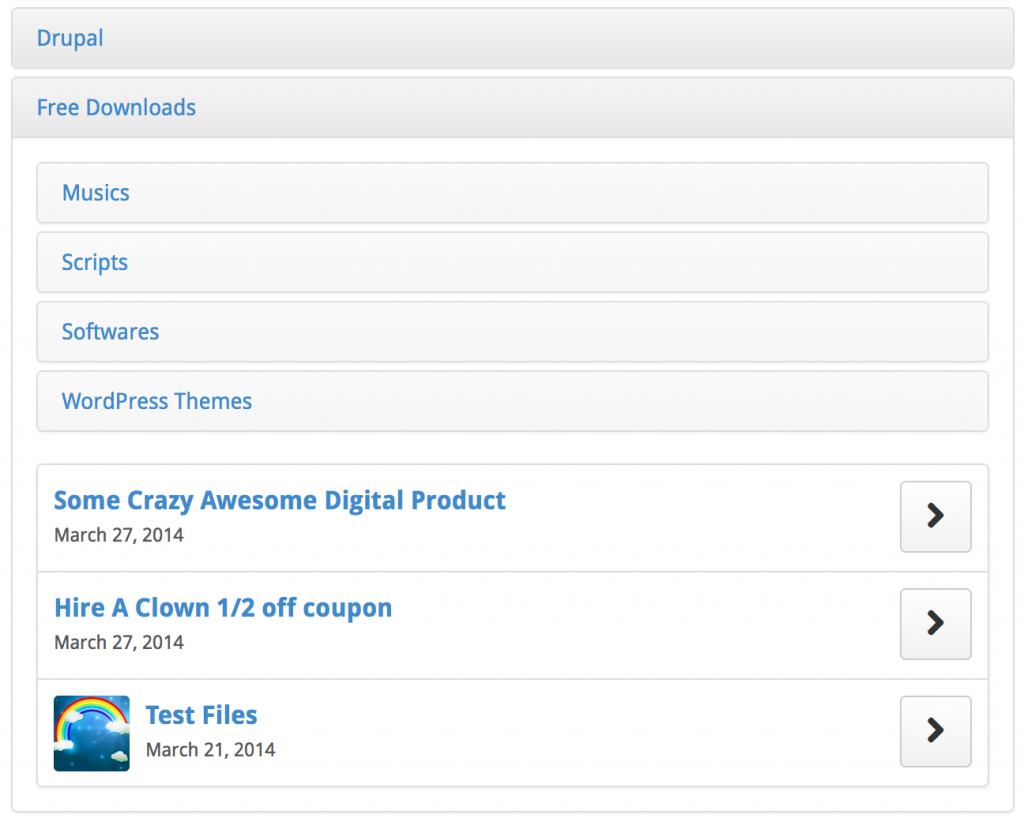Select the Scripts subcategory
Viewport: 1024px width, 818px height.
pyautogui.click(x=95, y=263)
